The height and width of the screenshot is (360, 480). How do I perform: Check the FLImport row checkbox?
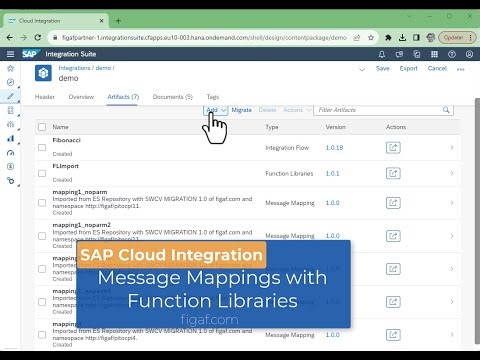point(42,173)
